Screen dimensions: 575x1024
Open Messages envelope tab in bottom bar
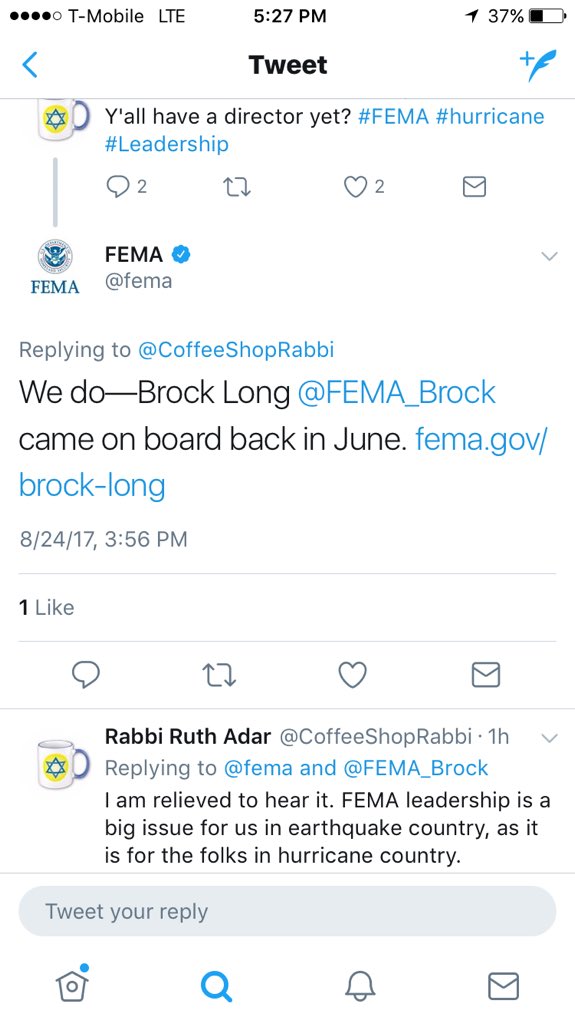[504, 986]
